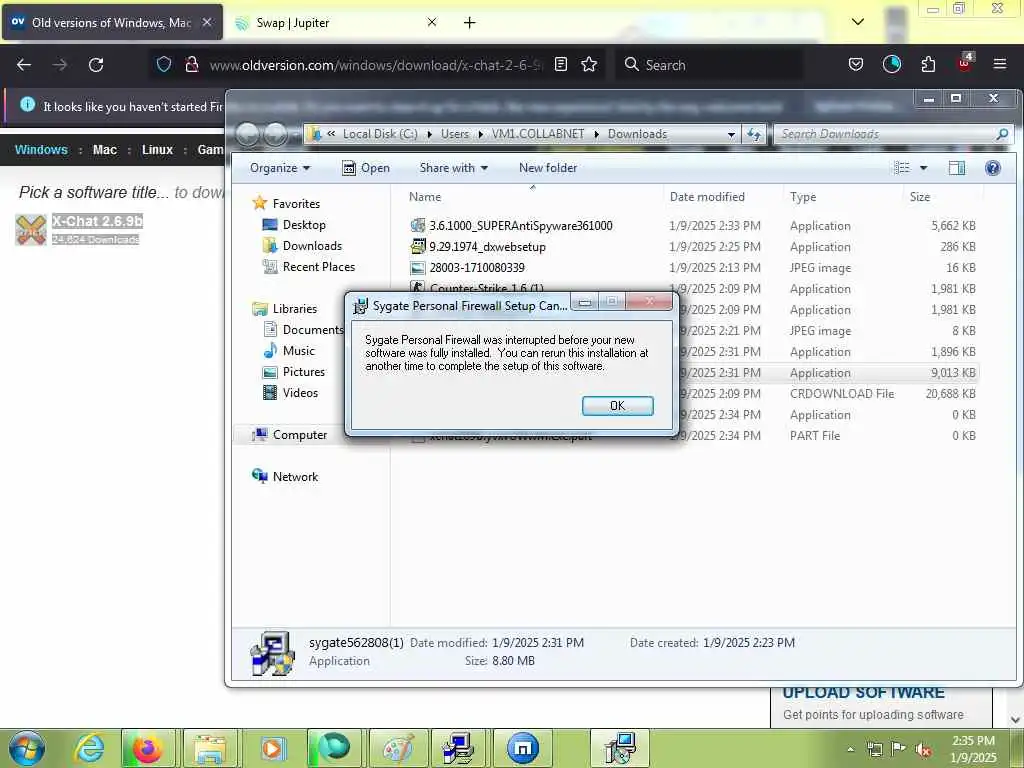Open the Share with dropdown
The height and width of the screenshot is (768, 1024).
(453, 168)
